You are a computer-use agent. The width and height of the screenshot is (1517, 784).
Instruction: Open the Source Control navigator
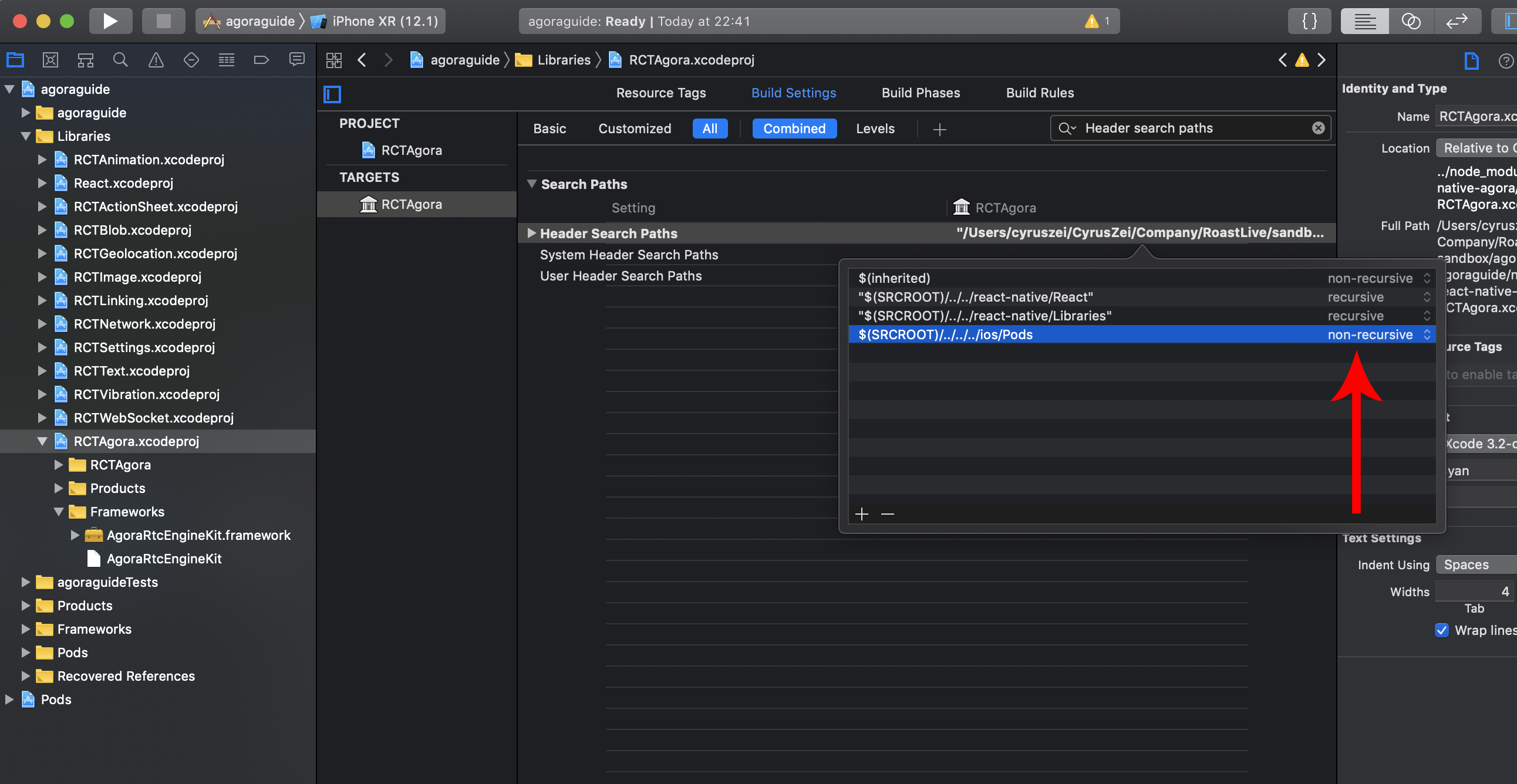click(x=50, y=59)
